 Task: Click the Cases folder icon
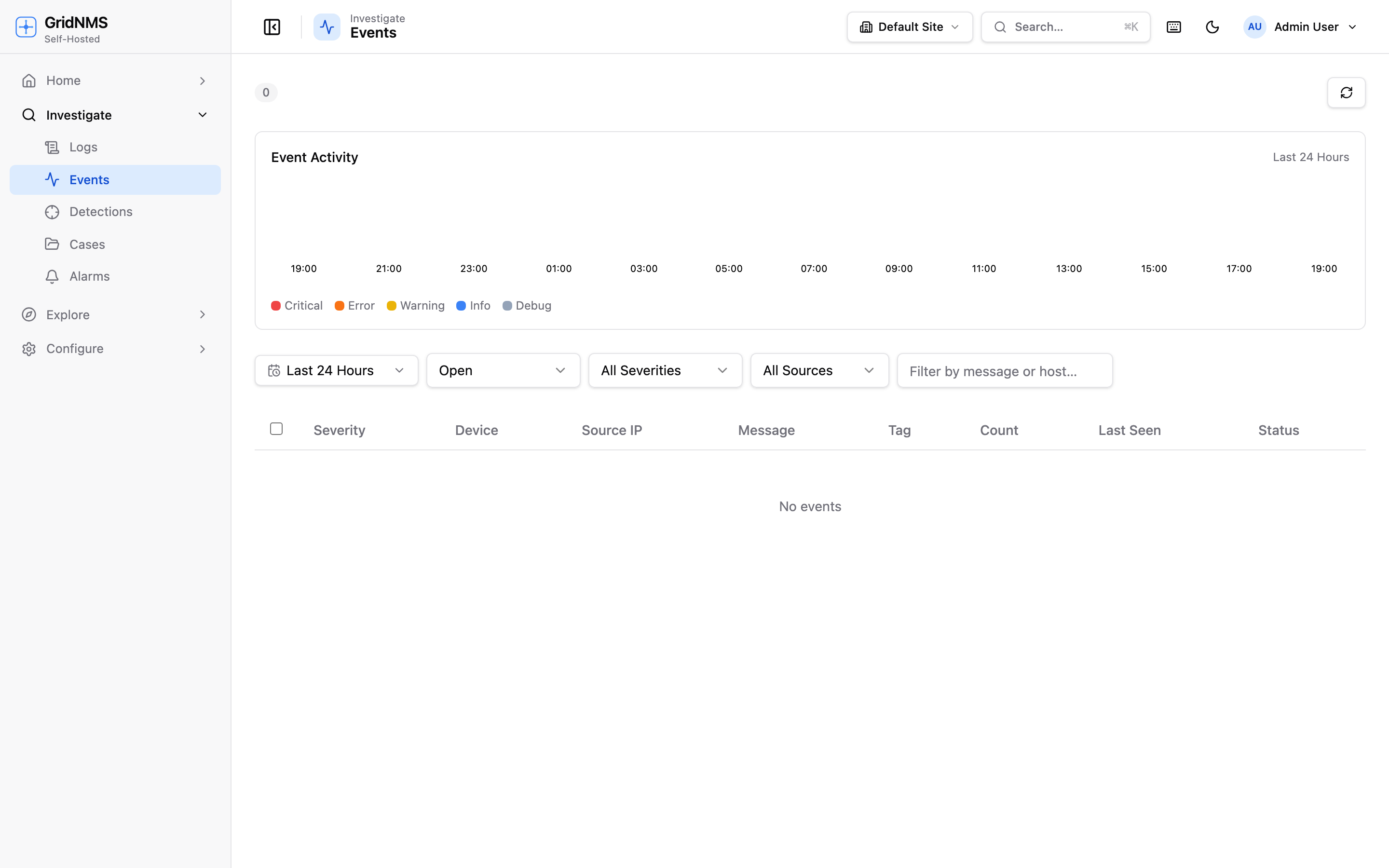coord(52,244)
